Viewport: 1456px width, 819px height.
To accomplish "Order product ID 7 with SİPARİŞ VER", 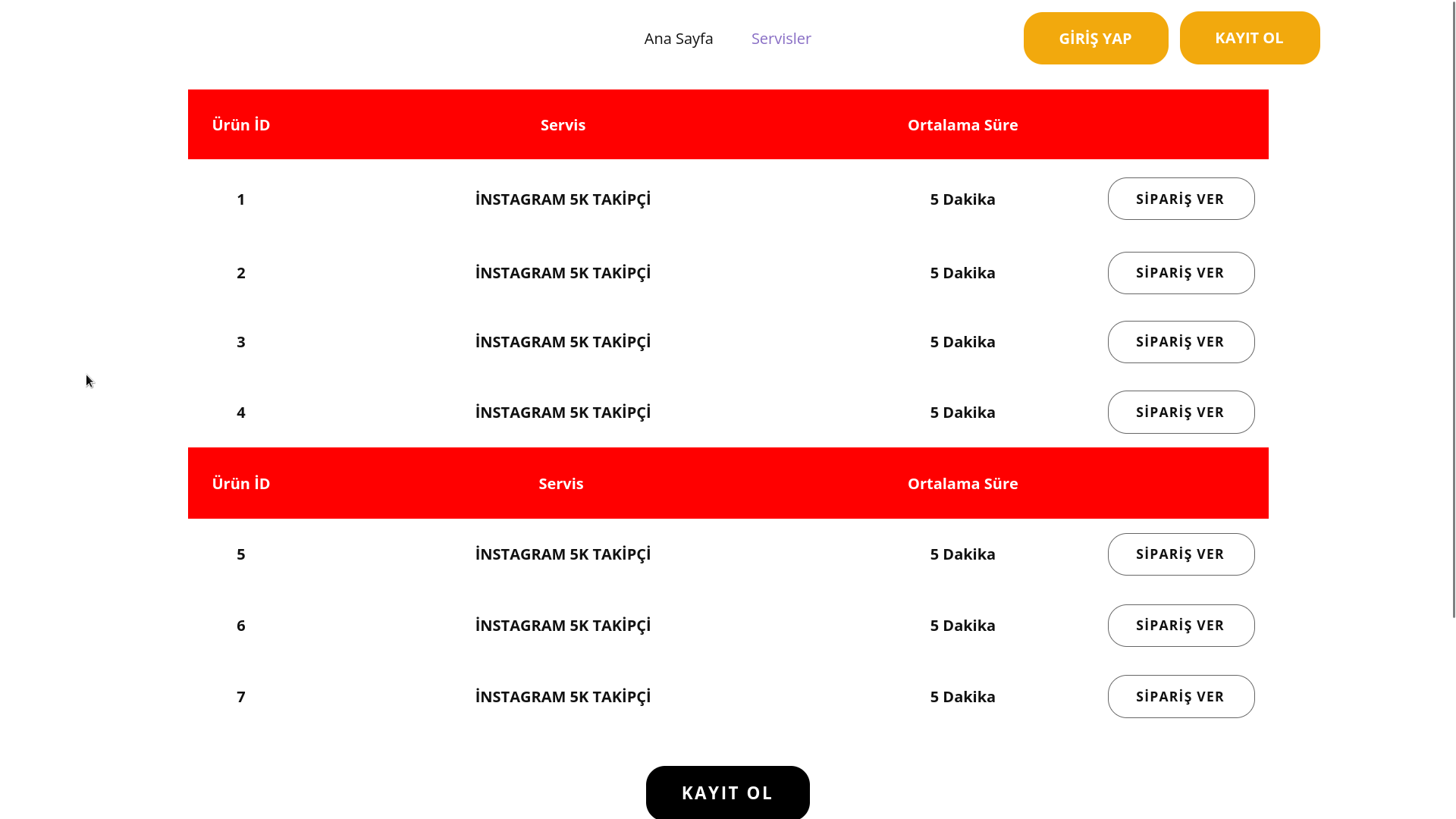I will click(x=1181, y=696).
